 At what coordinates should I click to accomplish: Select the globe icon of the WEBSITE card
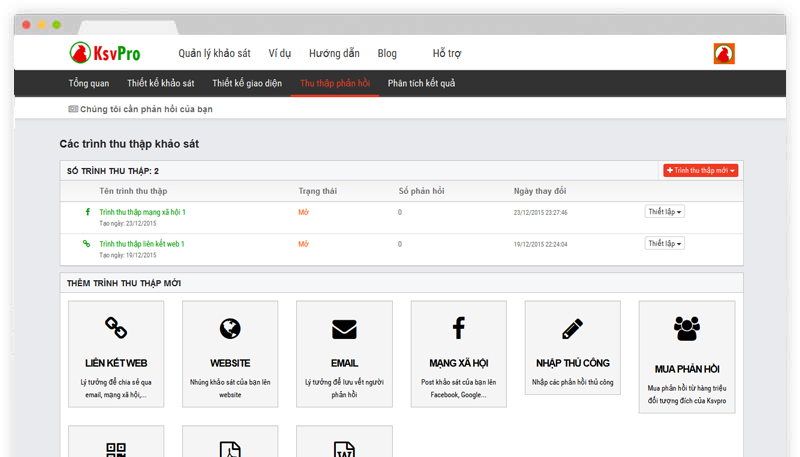[230, 328]
